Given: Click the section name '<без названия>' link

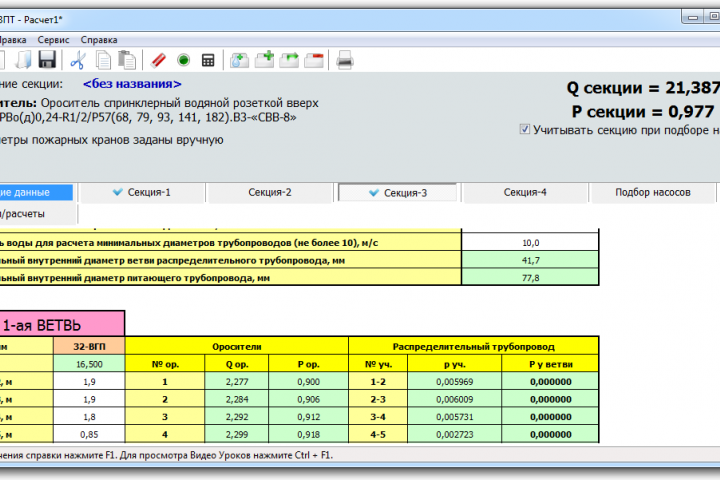Looking at the screenshot, I should [x=132, y=84].
